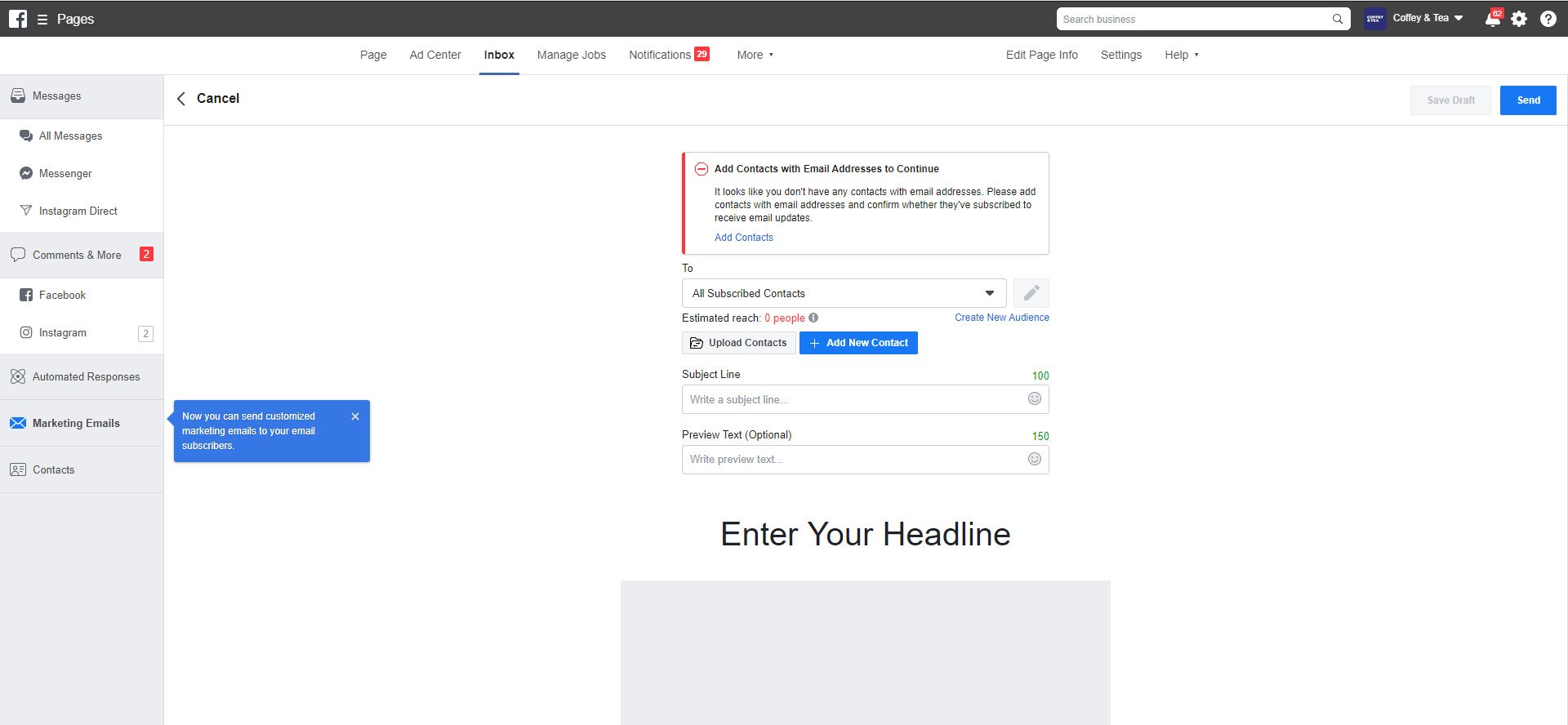Open the Manage Jobs tab
1568x725 pixels.
click(x=571, y=55)
